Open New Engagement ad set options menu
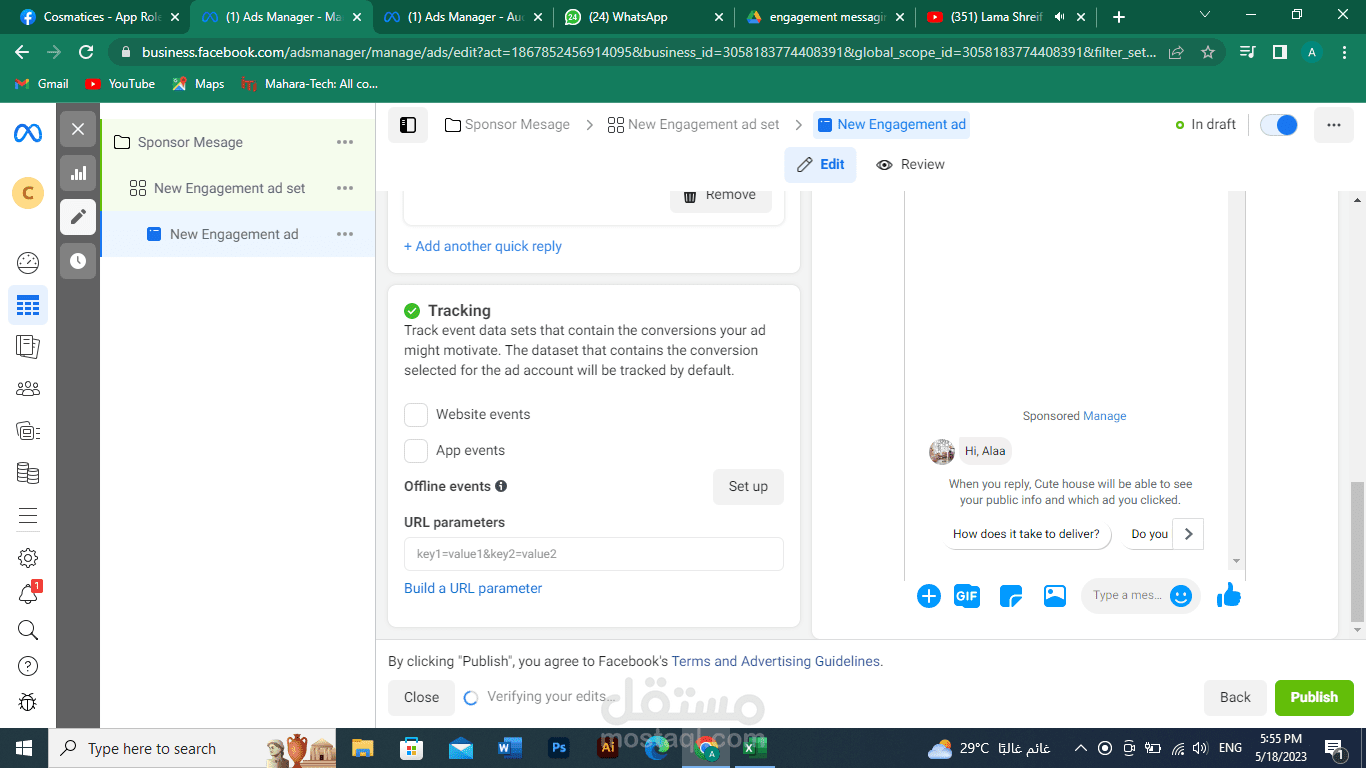 [x=345, y=188]
